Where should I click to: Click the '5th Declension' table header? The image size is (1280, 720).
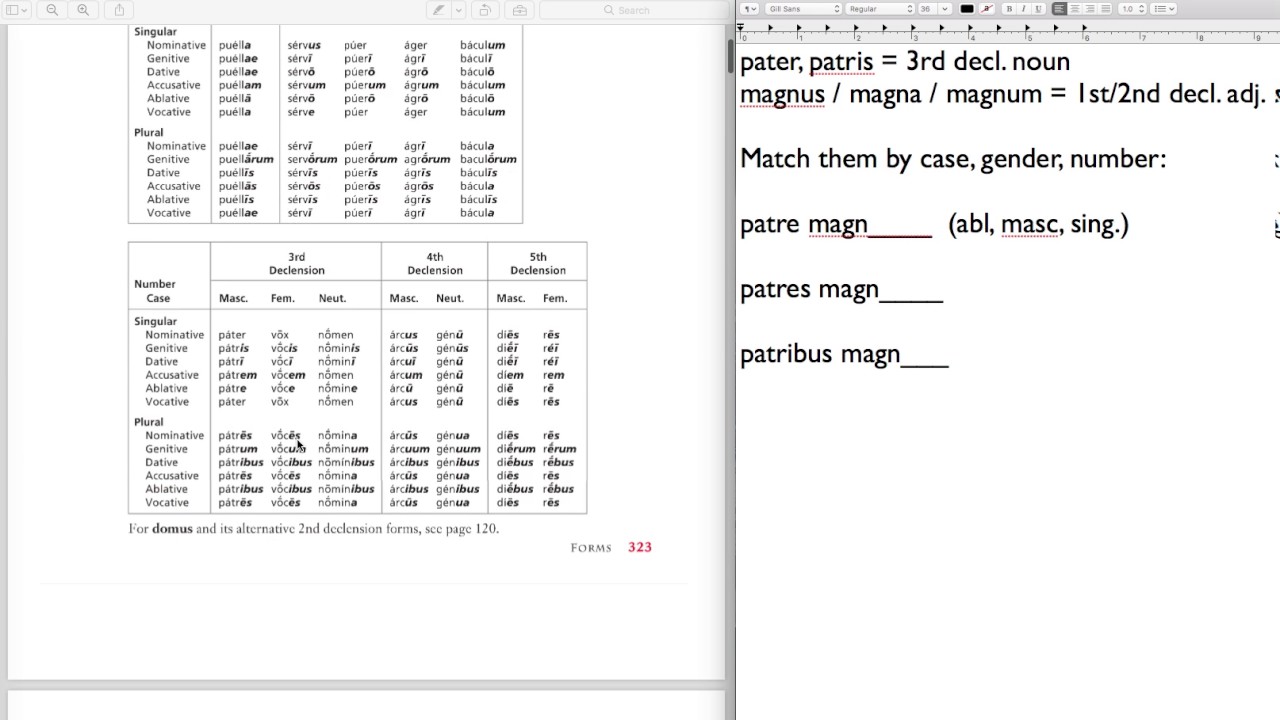click(538, 264)
